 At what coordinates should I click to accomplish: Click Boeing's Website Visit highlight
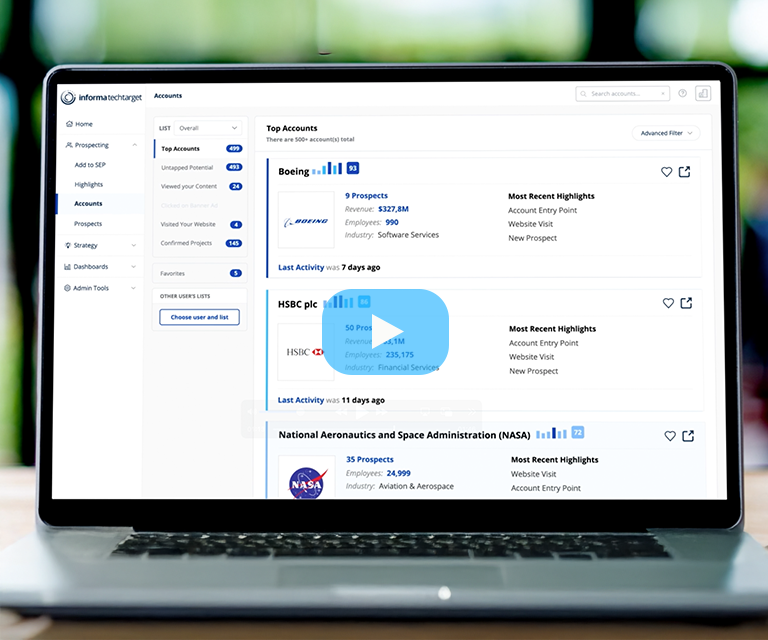530,224
